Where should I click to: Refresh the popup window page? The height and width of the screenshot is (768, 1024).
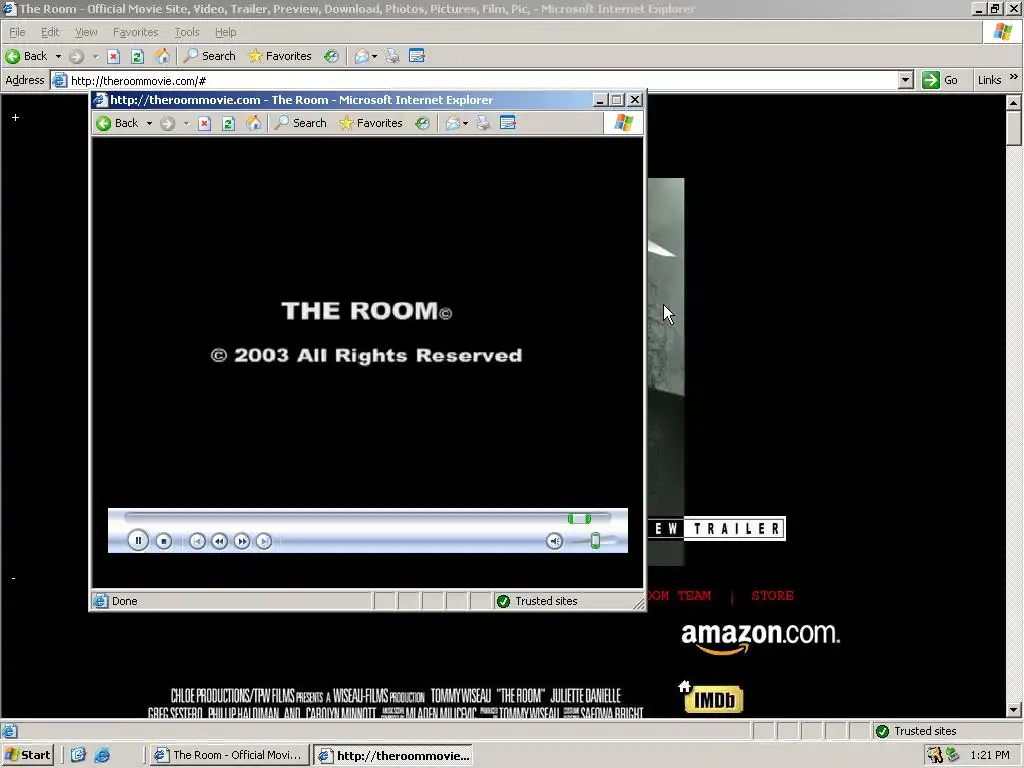pos(228,123)
